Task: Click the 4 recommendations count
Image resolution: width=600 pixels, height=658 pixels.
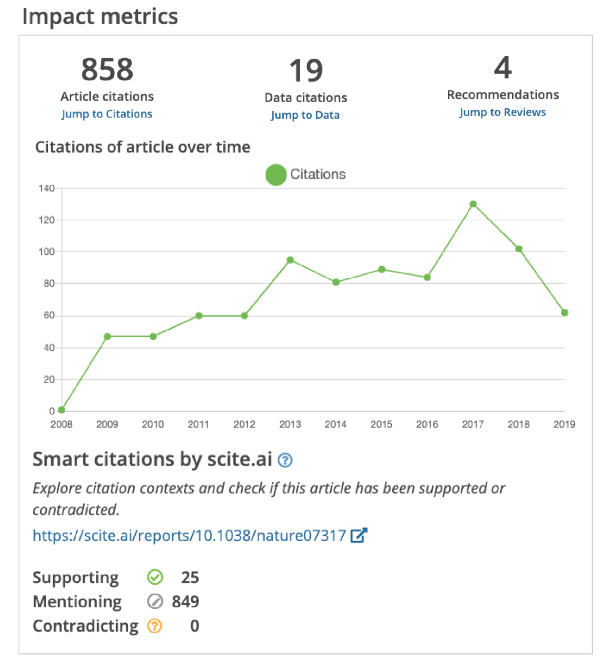Action: (x=502, y=68)
